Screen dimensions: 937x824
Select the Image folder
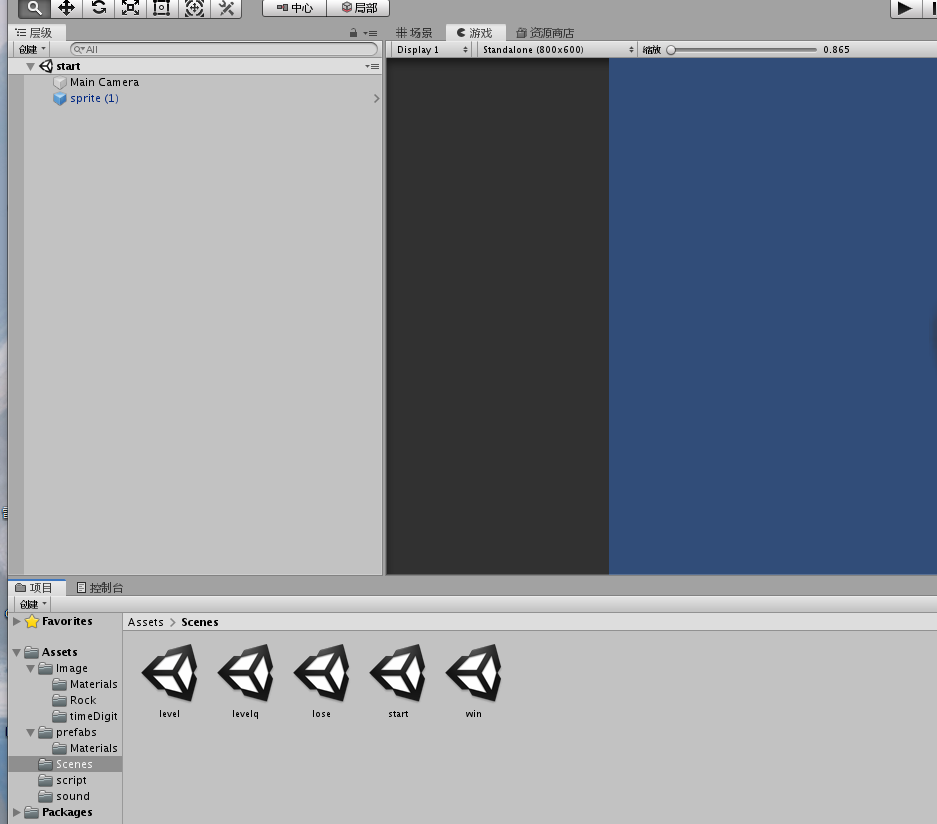(72, 669)
